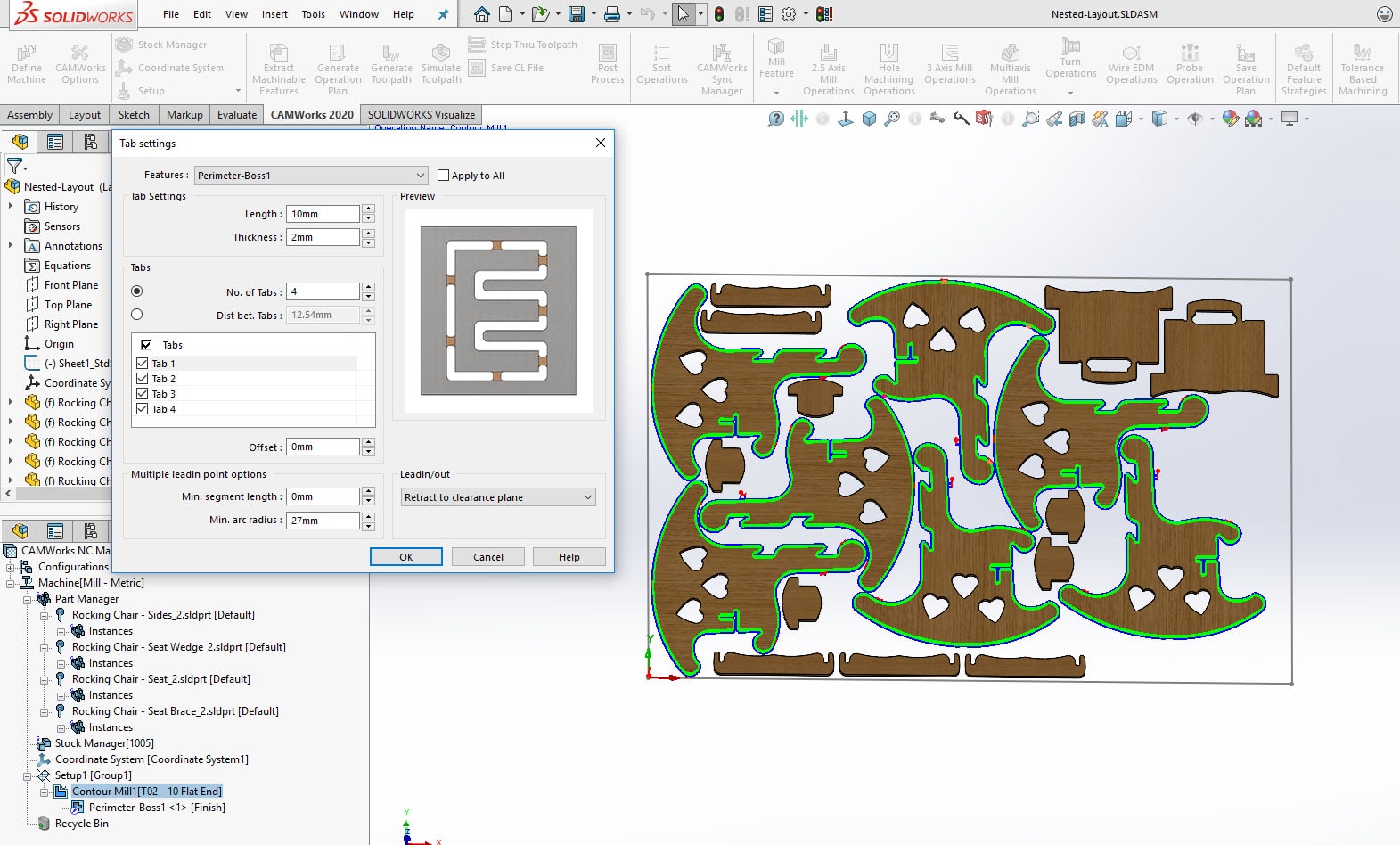Toggle the Tabs header checkbox in list
This screenshot has height=845, width=1400.
click(146, 345)
